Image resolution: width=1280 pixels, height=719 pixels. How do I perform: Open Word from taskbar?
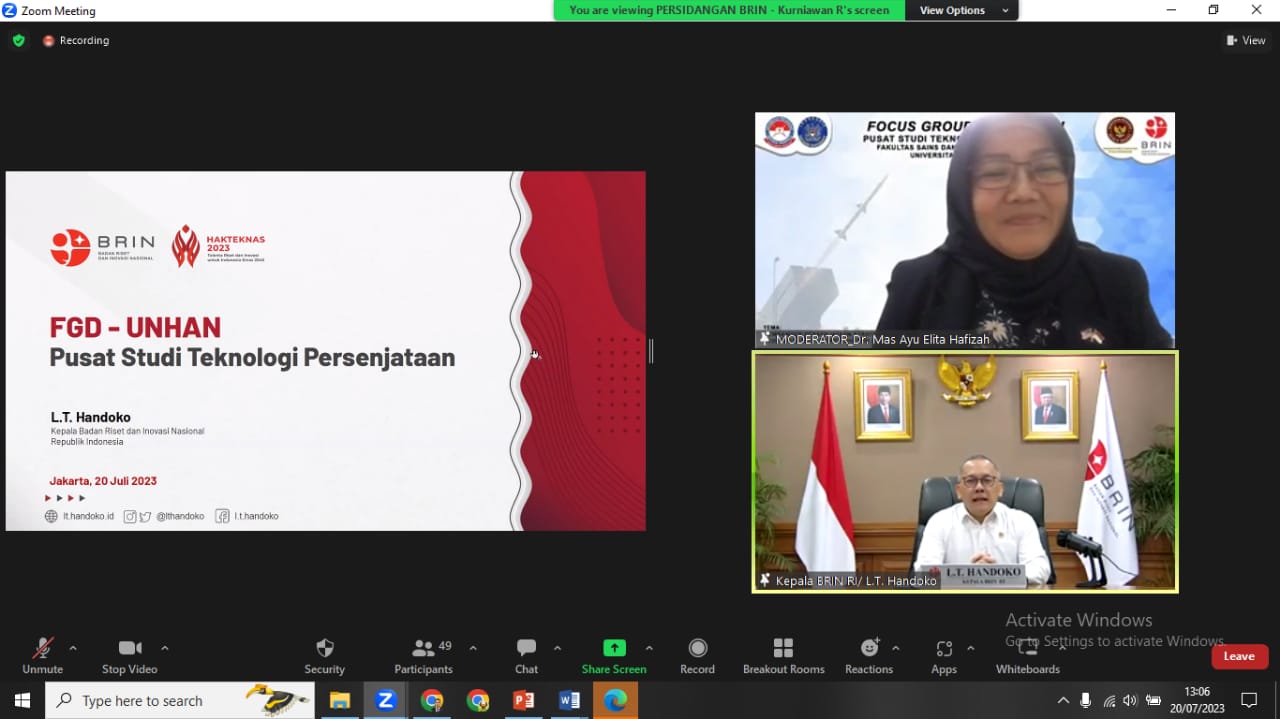click(x=569, y=700)
